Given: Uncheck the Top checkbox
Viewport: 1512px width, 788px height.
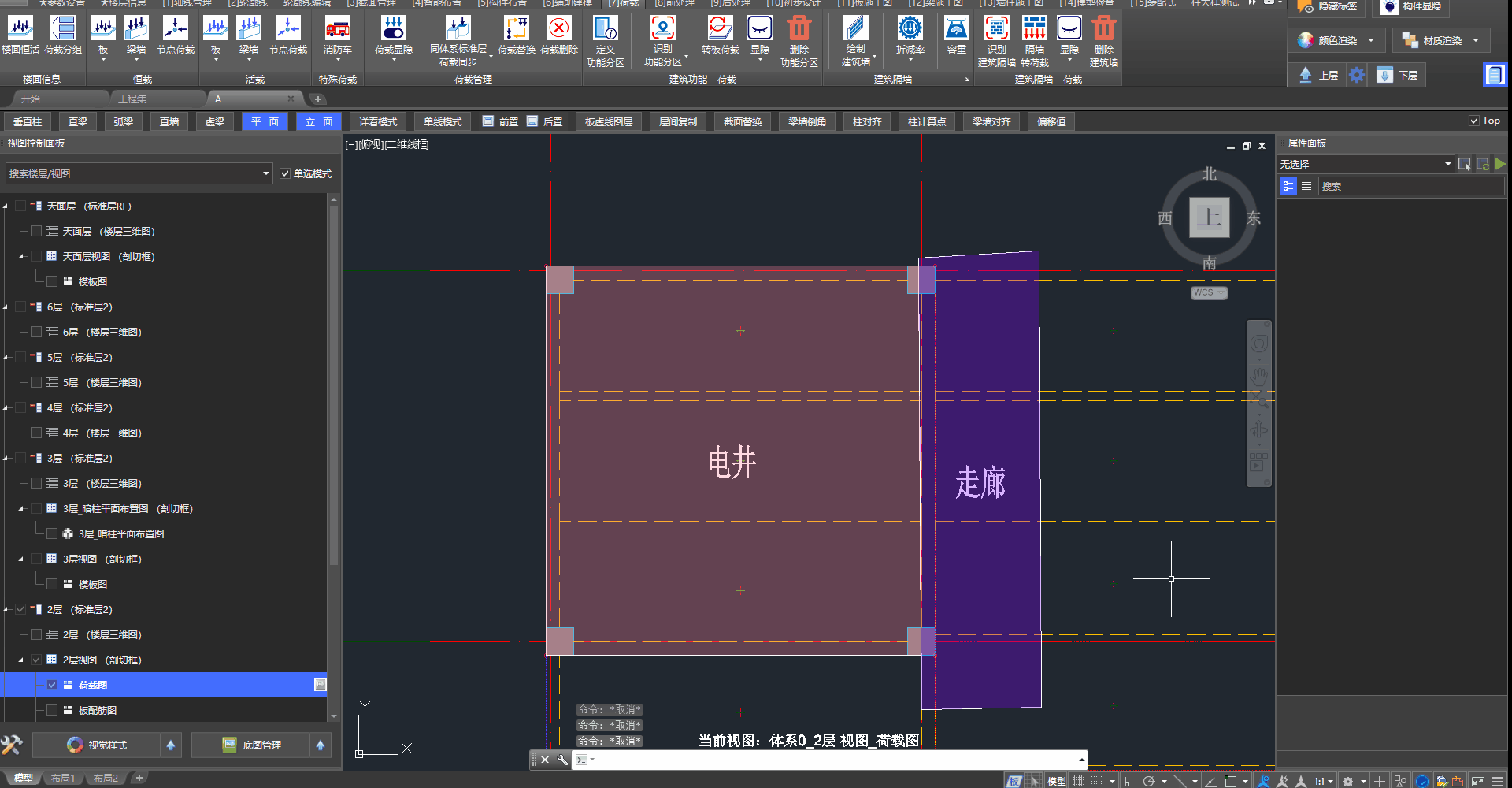Looking at the screenshot, I should [1473, 121].
